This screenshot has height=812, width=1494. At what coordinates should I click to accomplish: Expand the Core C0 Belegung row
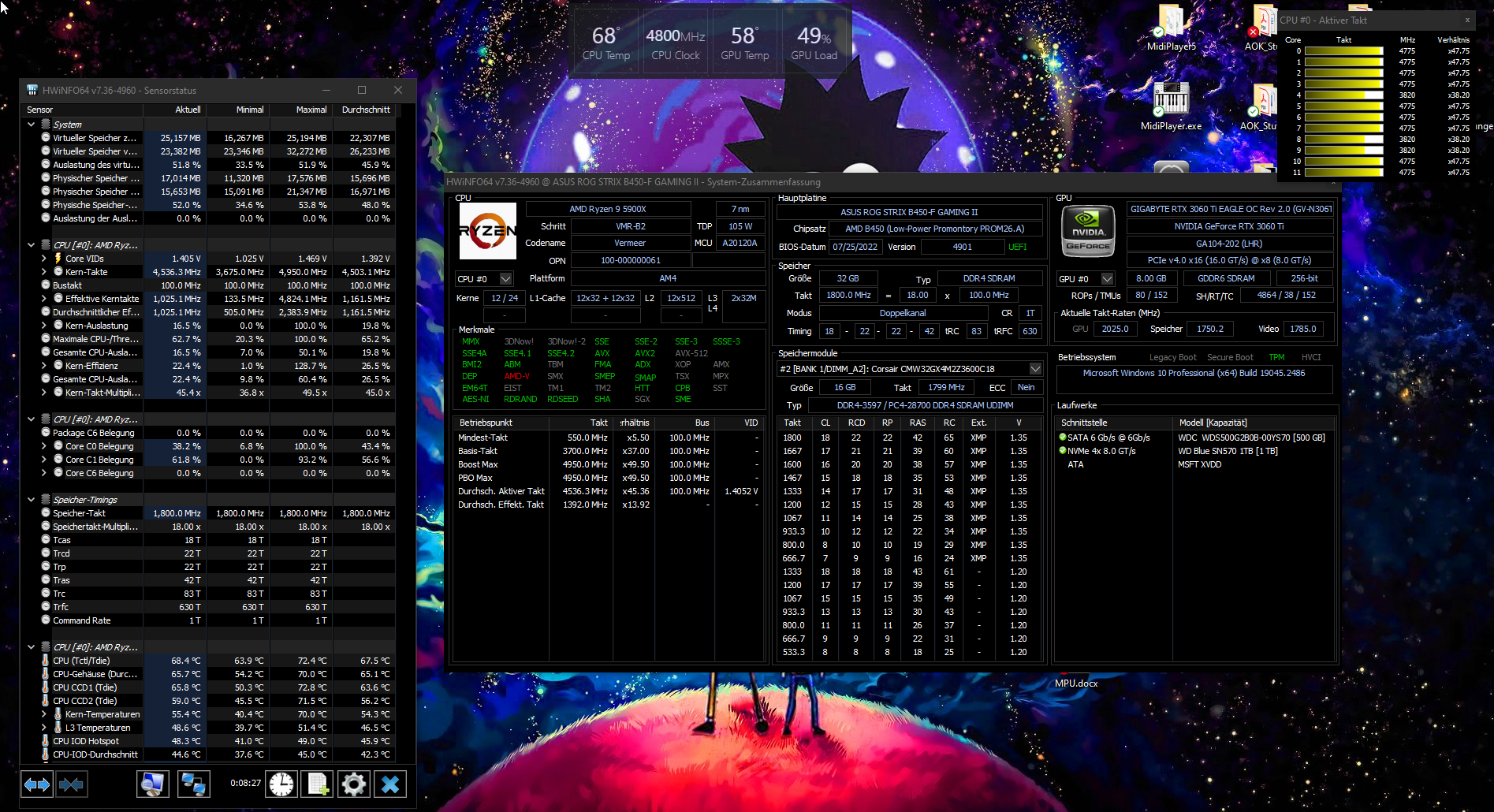coord(44,446)
